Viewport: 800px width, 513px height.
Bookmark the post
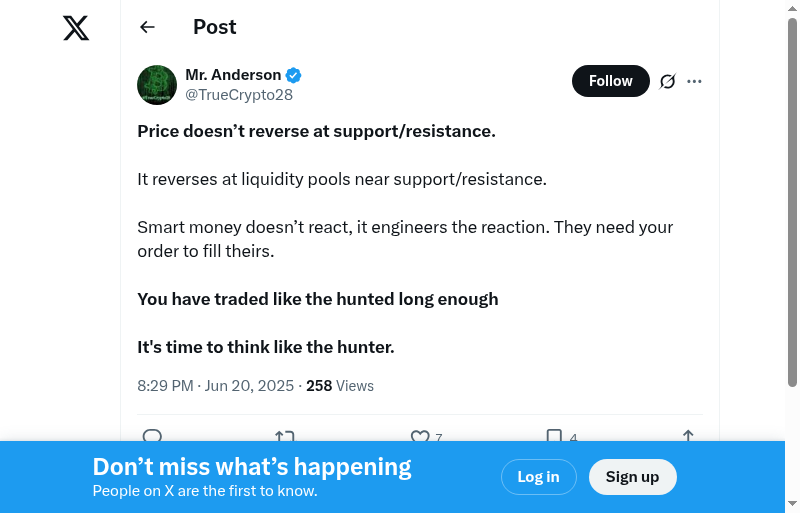coord(554,436)
